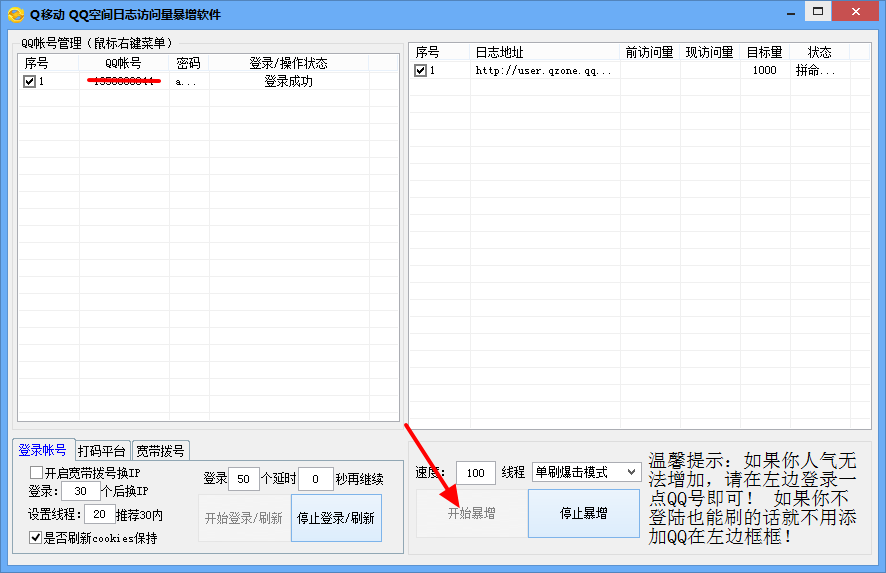Click the 停止暴增 button

point(584,513)
